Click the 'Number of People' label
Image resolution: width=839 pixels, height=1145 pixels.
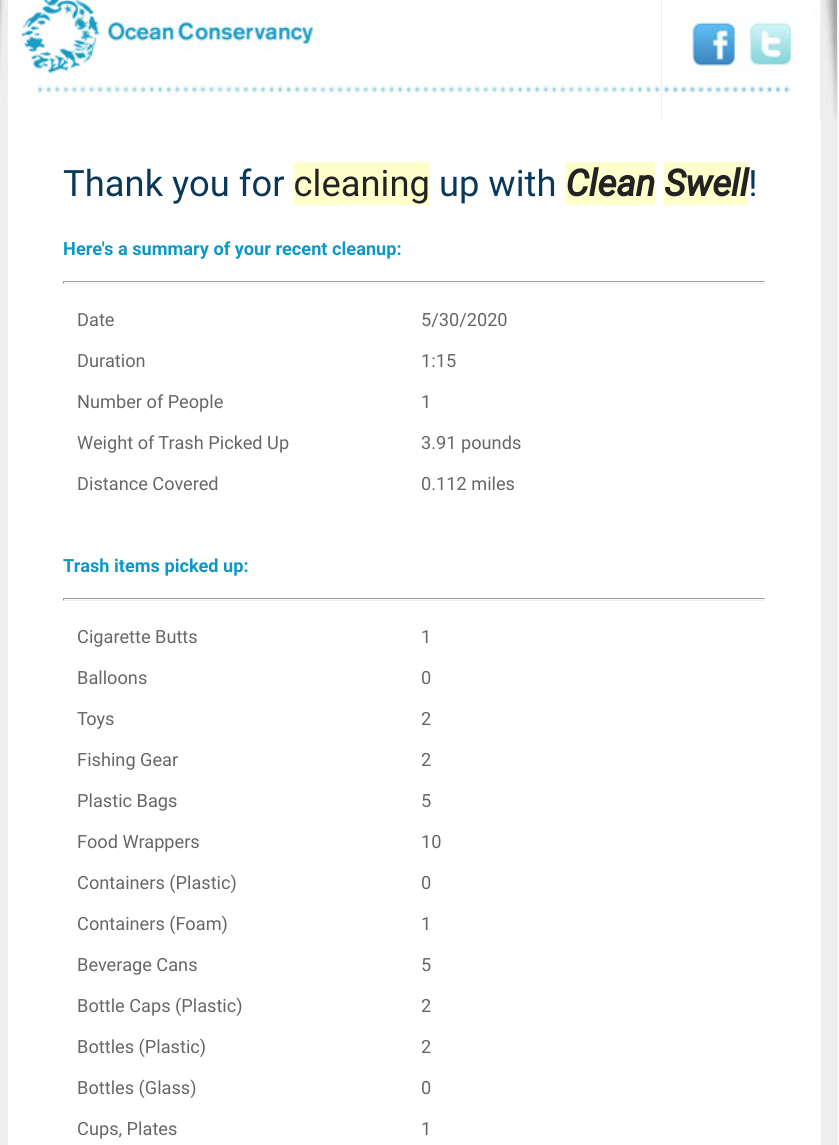[x=150, y=402]
